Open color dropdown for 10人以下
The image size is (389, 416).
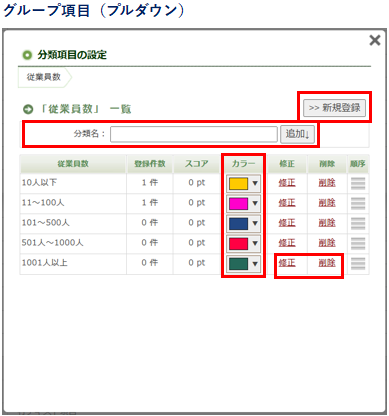click(x=255, y=183)
